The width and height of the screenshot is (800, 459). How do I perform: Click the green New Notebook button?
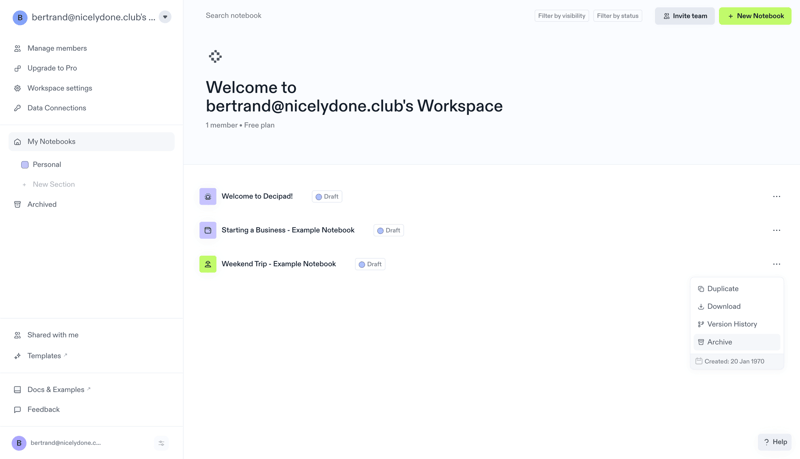pyautogui.click(x=755, y=16)
